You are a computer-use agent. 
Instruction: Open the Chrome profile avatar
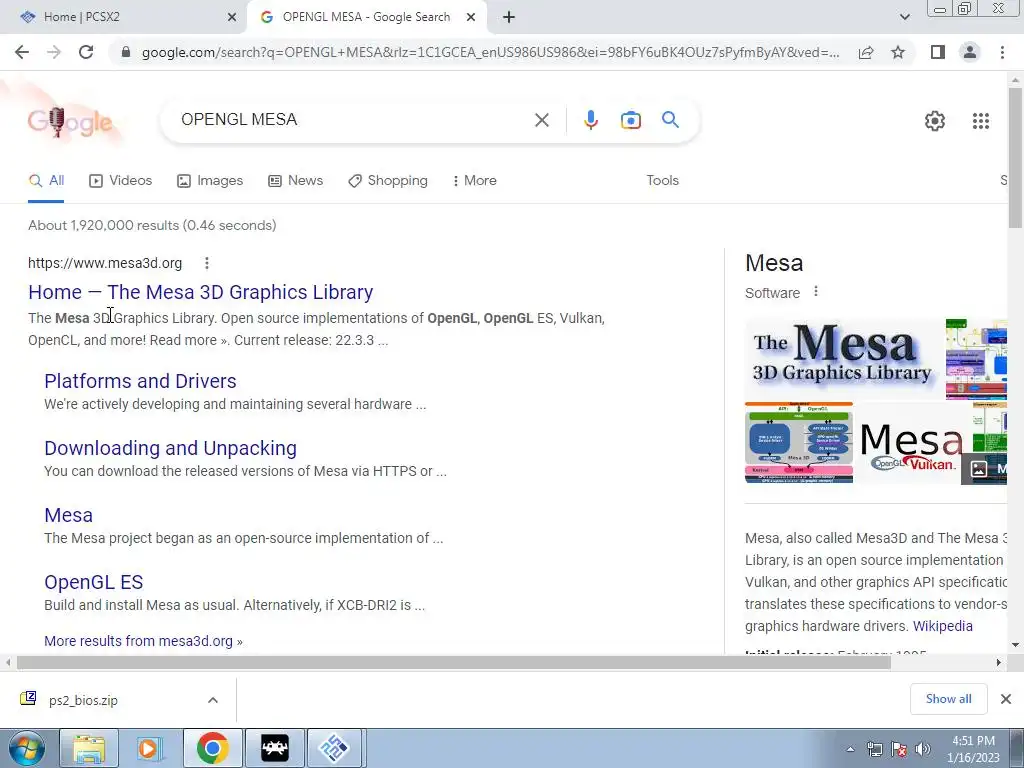[x=970, y=52]
